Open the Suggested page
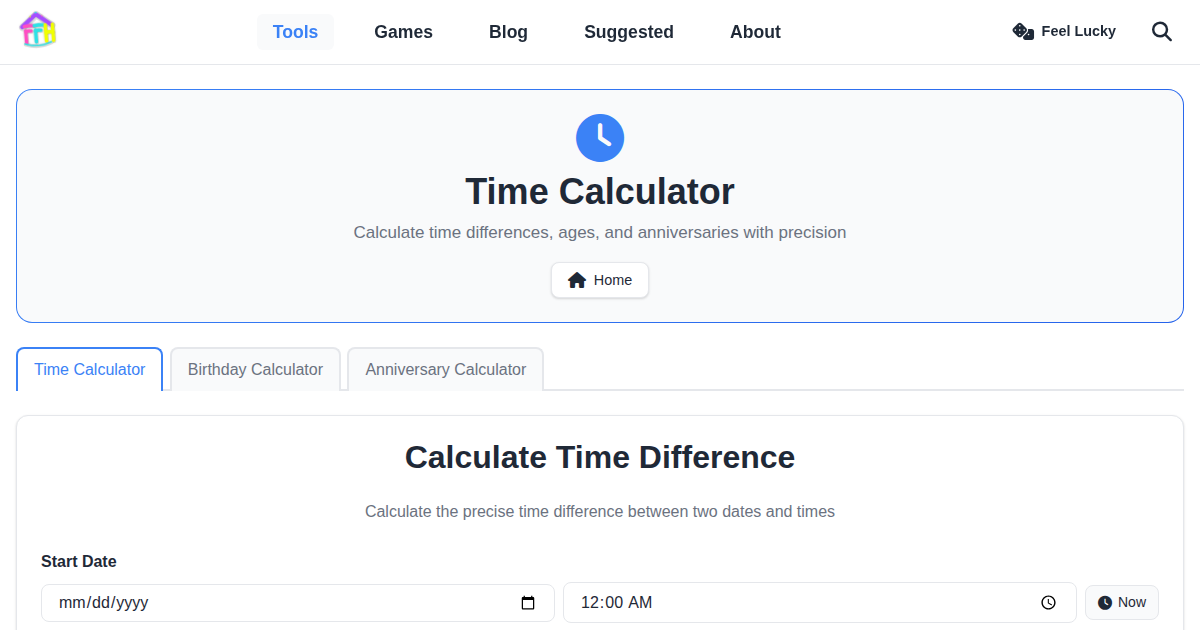This screenshot has width=1200, height=630. [x=628, y=31]
